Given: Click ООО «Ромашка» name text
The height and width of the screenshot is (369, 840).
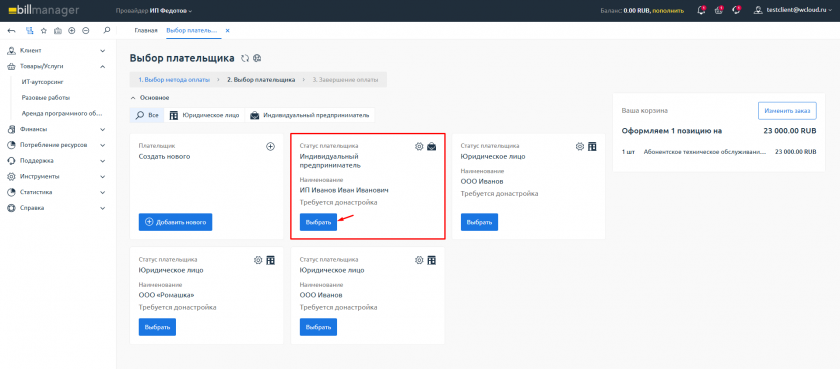Looking at the screenshot, I should (x=166, y=295).
